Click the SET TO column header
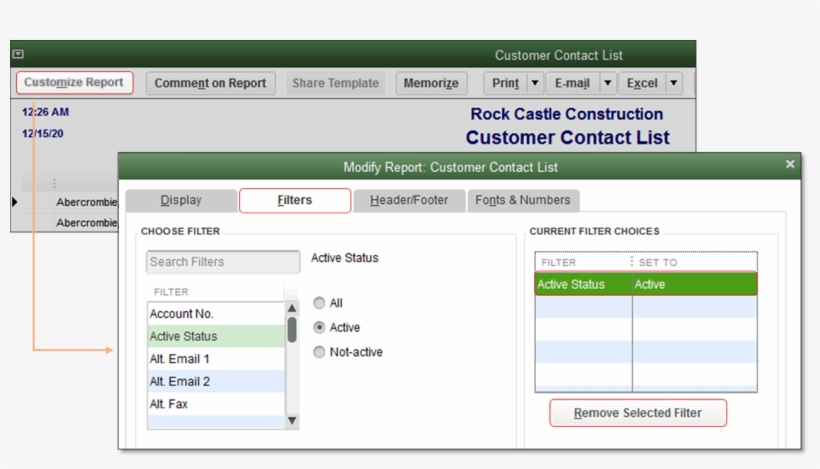Screen dimensions: 820x469 pos(658,262)
